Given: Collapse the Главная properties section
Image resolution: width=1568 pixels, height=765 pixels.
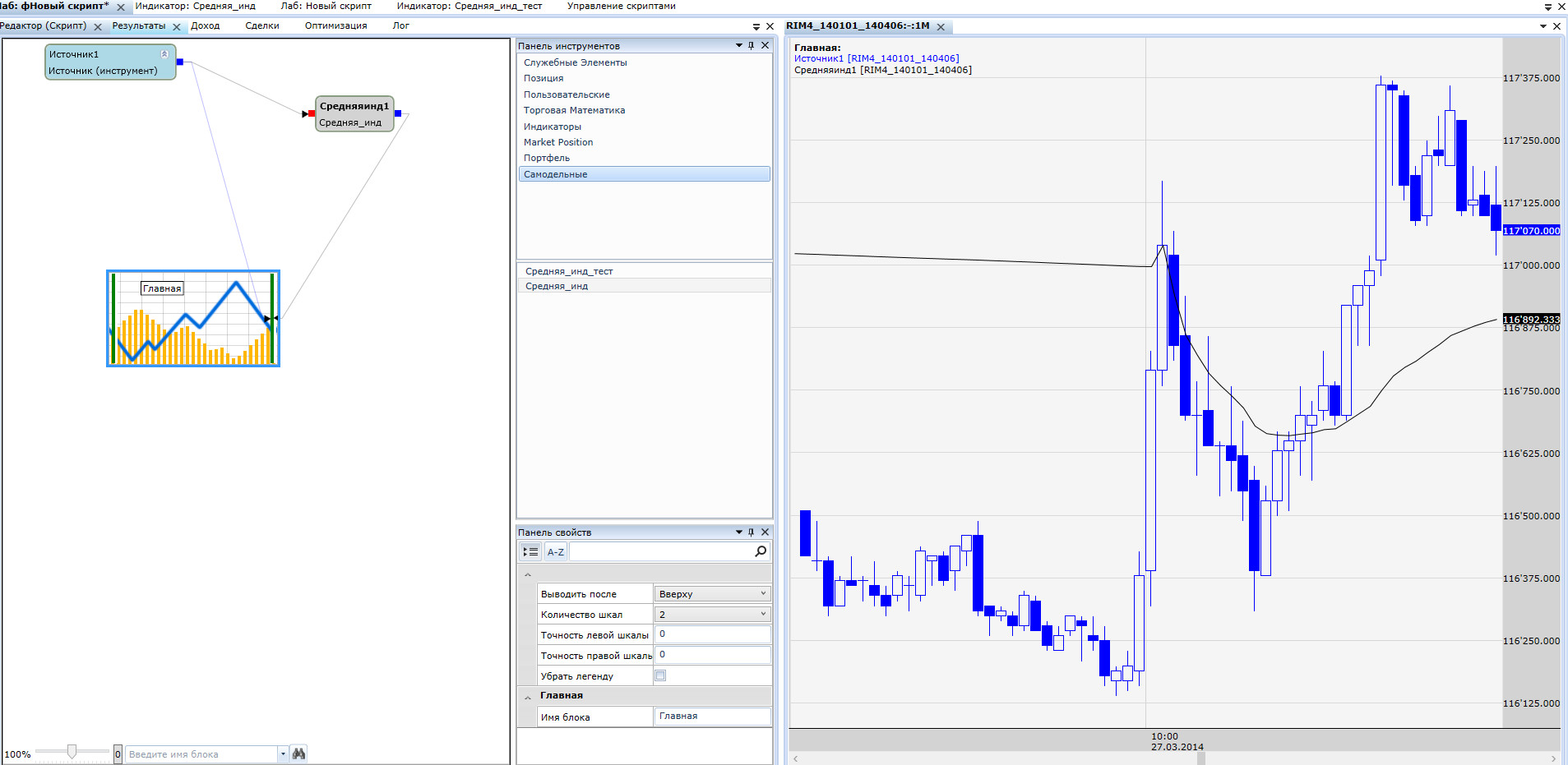Looking at the screenshot, I should pos(528,697).
